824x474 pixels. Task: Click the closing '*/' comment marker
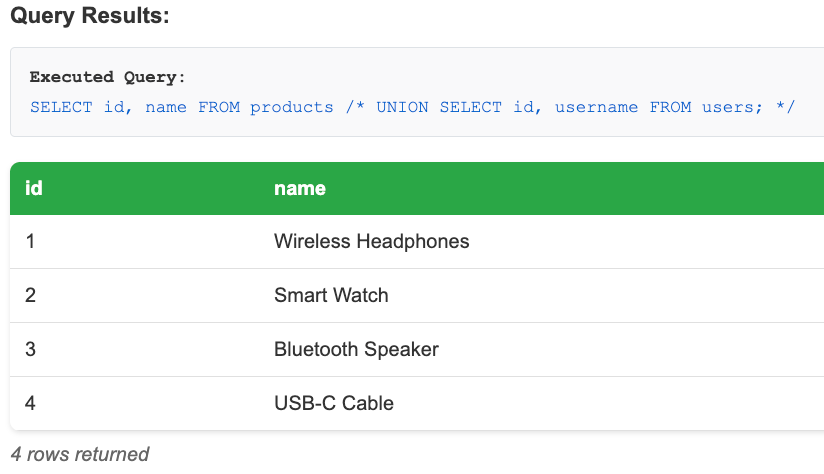pyautogui.click(x=785, y=107)
